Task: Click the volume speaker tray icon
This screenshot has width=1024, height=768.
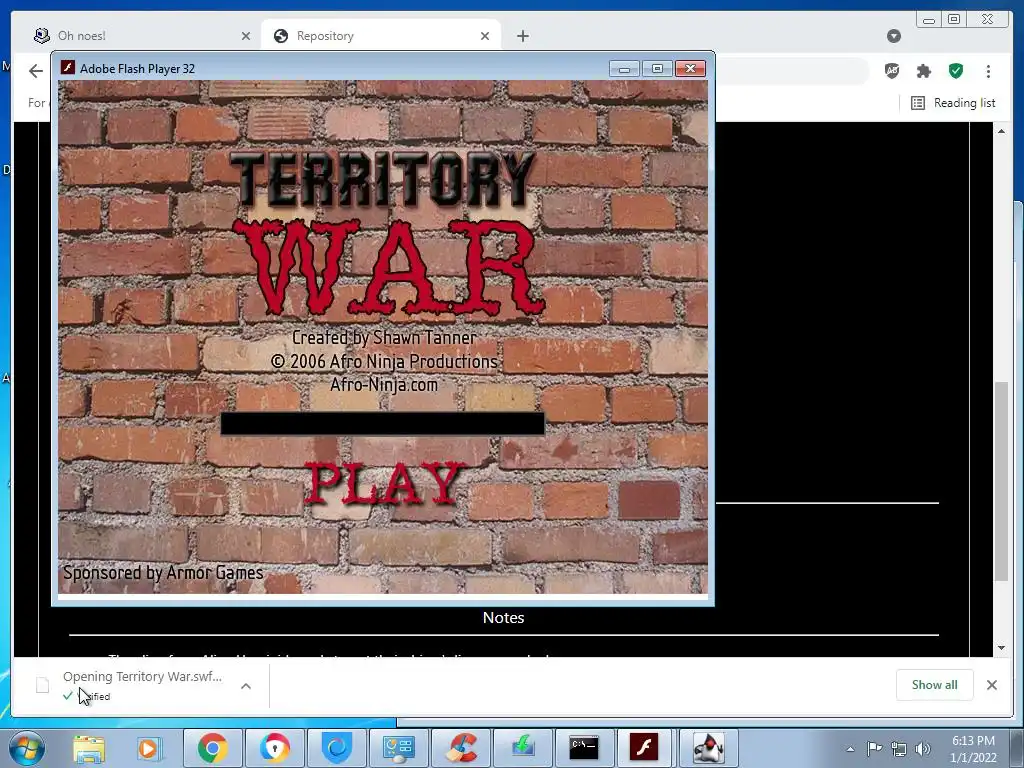Action: (923, 749)
